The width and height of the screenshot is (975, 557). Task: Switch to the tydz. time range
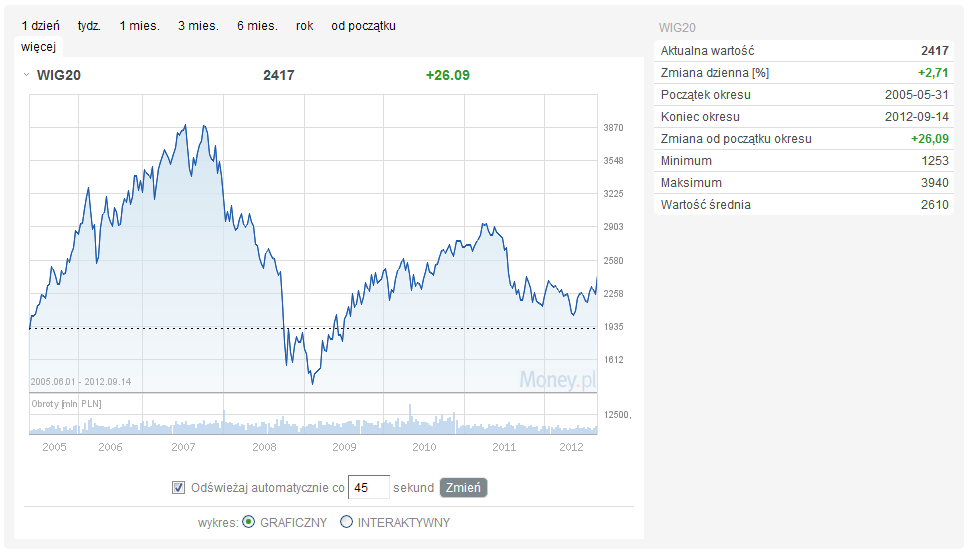tap(90, 26)
